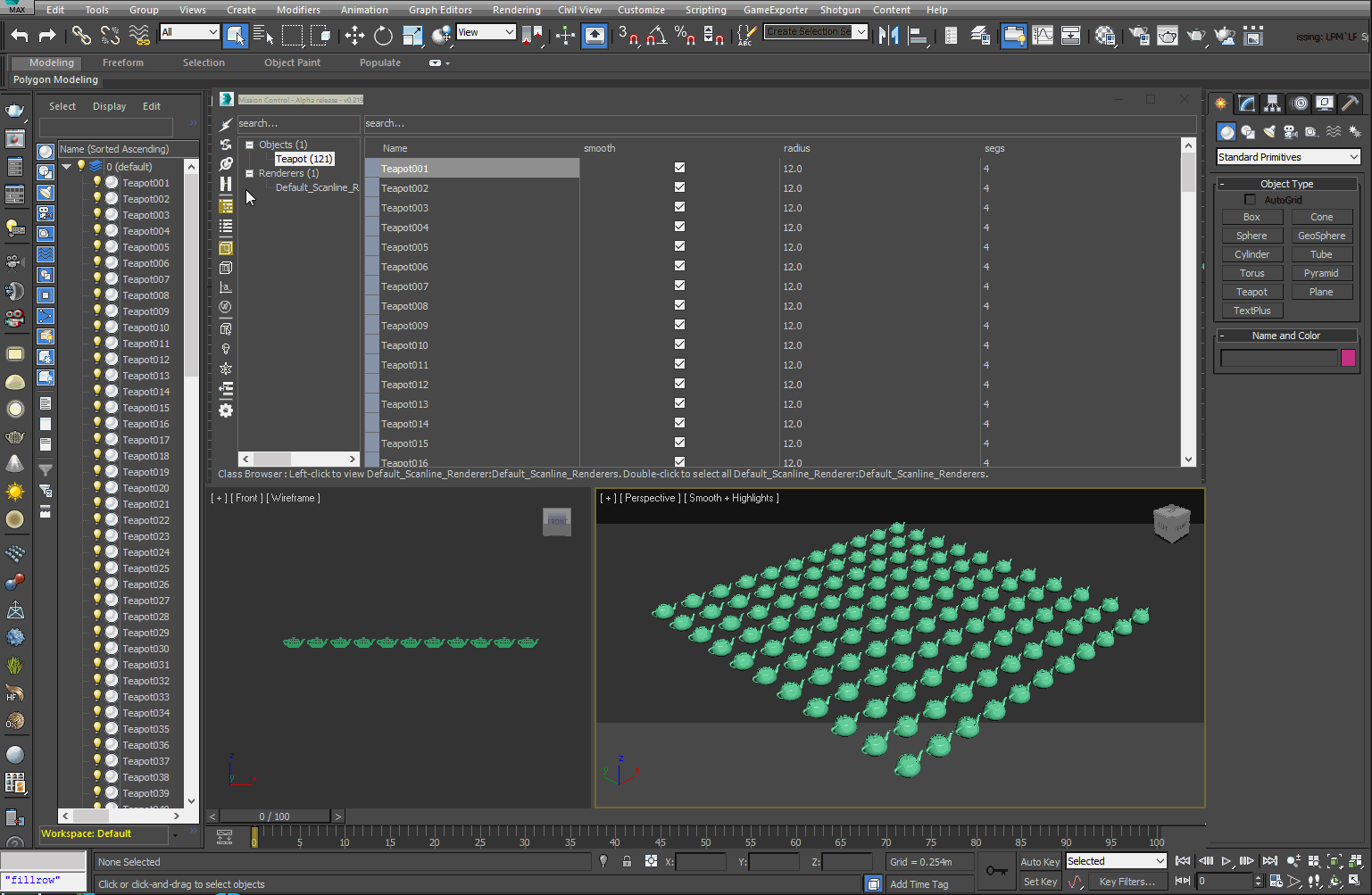
Task: Click the Set Keys large key icon
Action: [996, 871]
